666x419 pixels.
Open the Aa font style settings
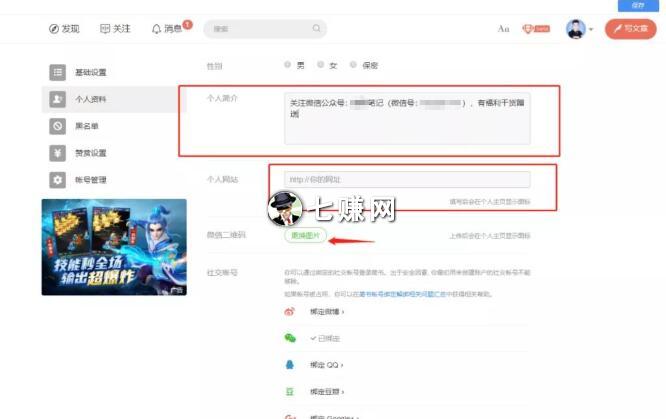503,29
